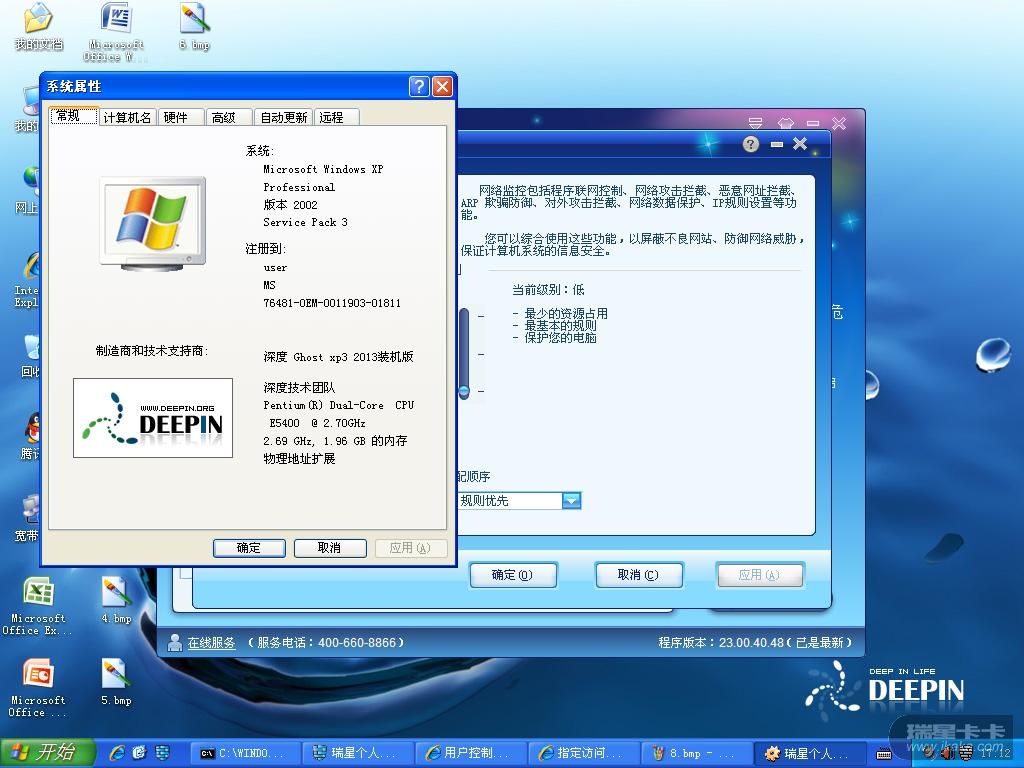Click the 最少的资源占用 description line
This screenshot has height=768, width=1024.
pos(560,313)
